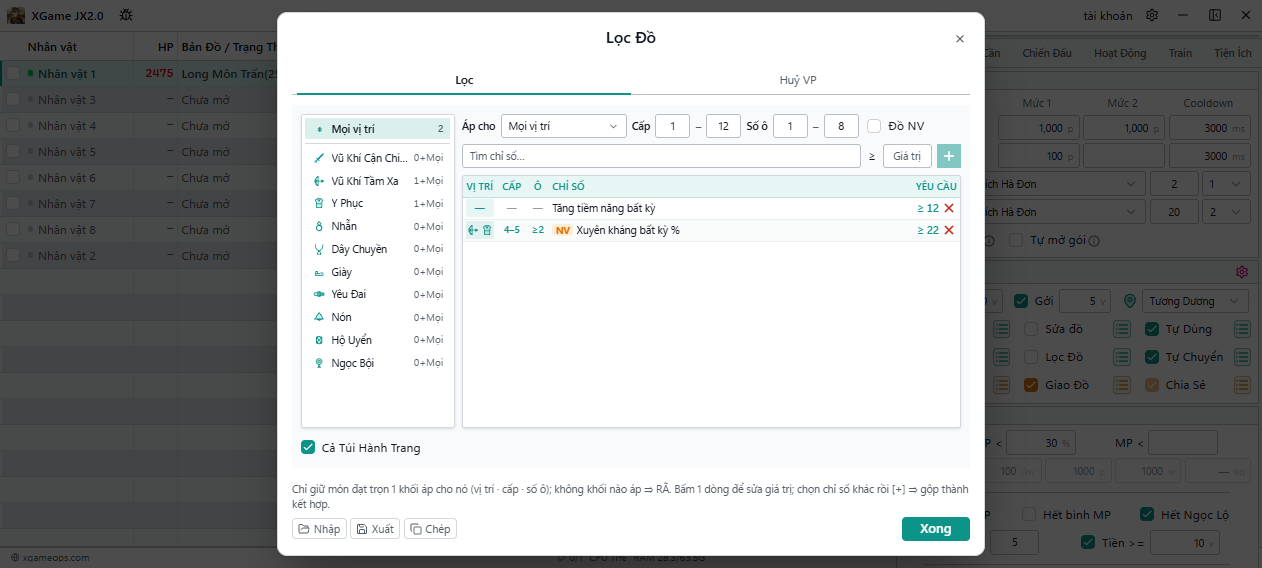Click the Số ô maximum field showing 8
The height and width of the screenshot is (568, 1262).
coord(841,126)
